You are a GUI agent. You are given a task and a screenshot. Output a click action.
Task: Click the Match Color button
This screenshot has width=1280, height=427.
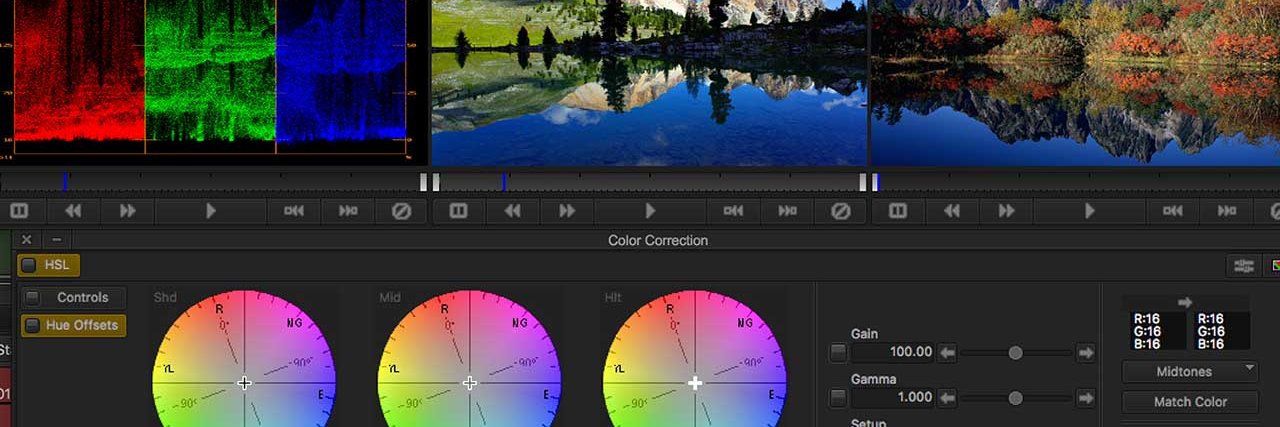1190,402
